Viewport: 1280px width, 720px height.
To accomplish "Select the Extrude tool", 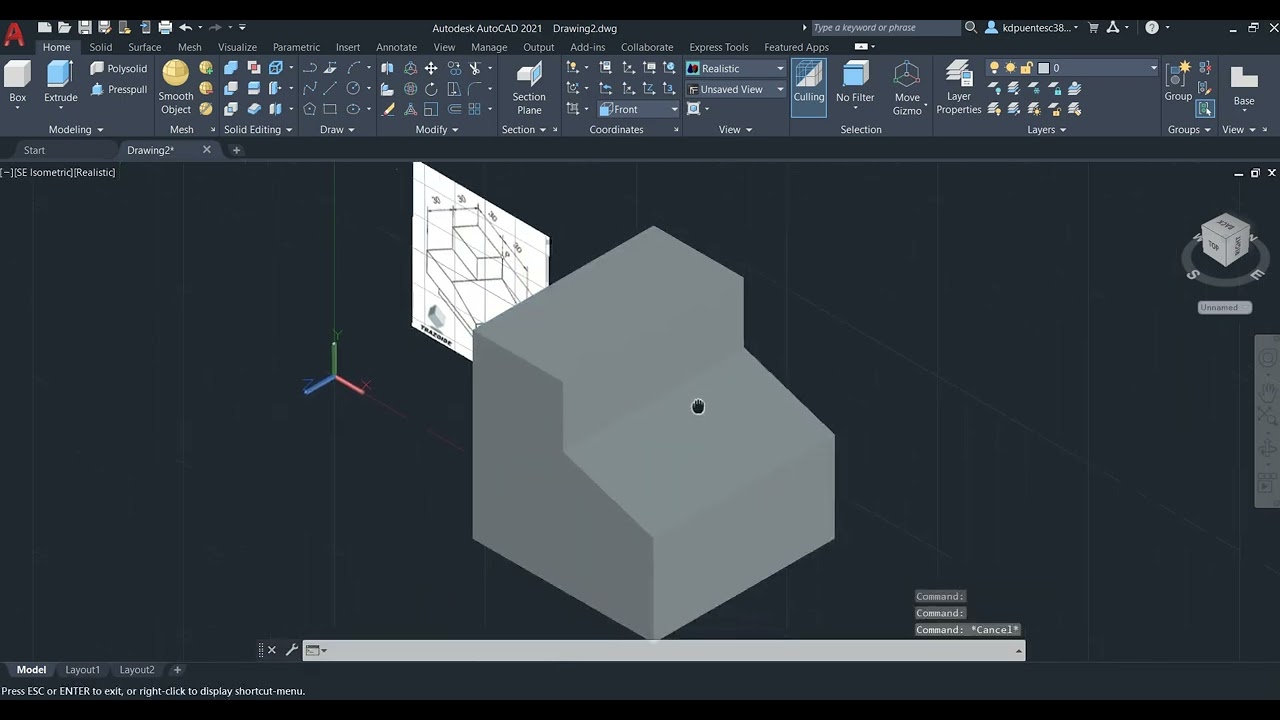I will (60, 82).
